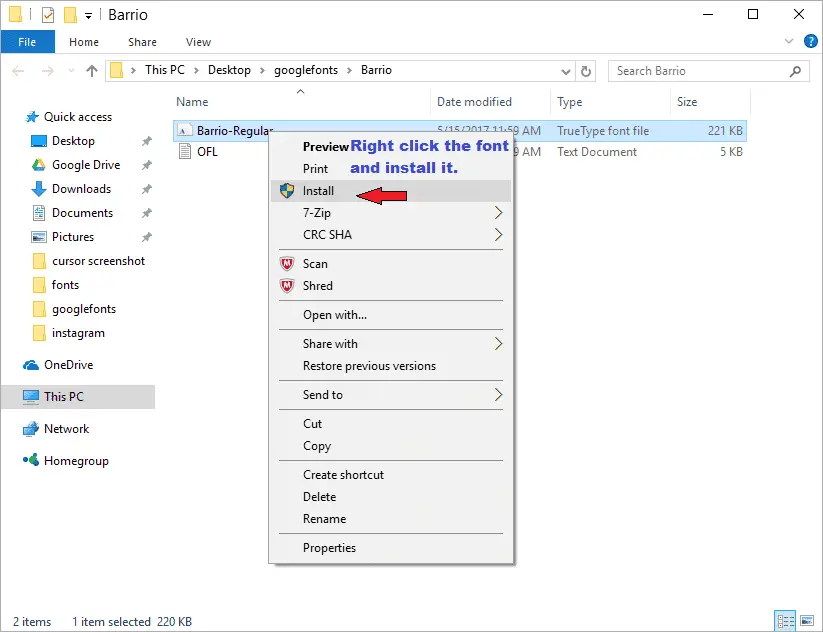Click the Barrio-Regular font file icon
This screenshot has height=632, width=823.
click(184, 131)
